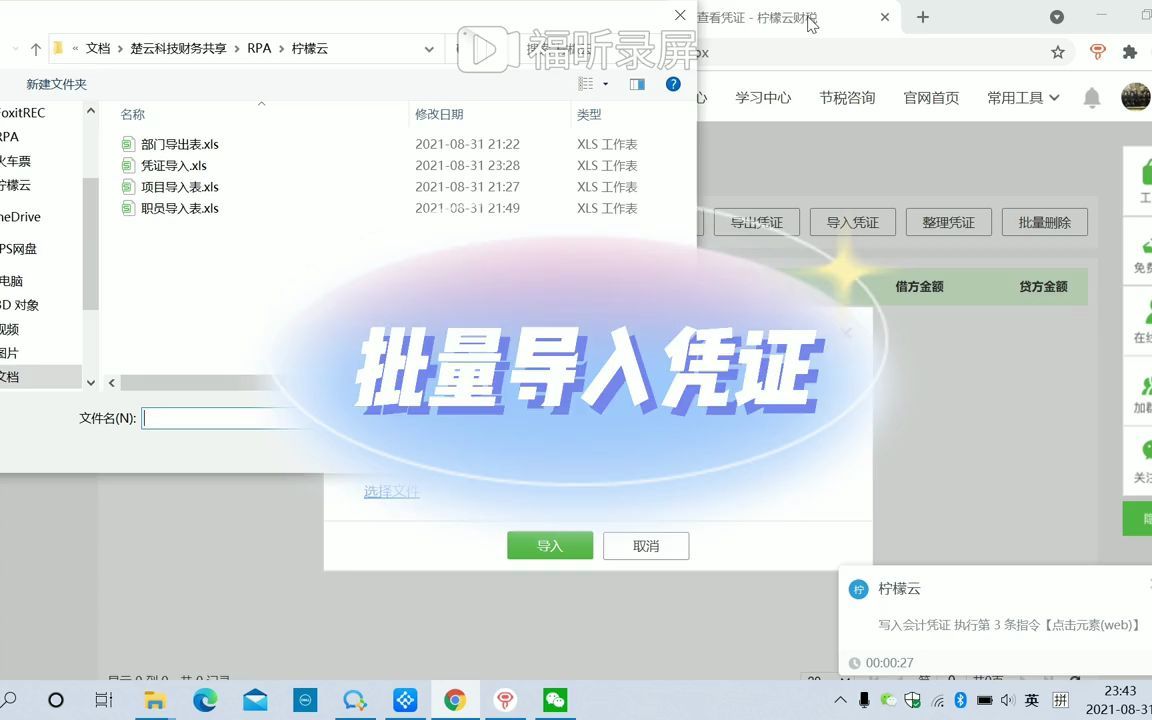
Task: Click the 批量删除 batch delete button
Action: [1043, 222]
